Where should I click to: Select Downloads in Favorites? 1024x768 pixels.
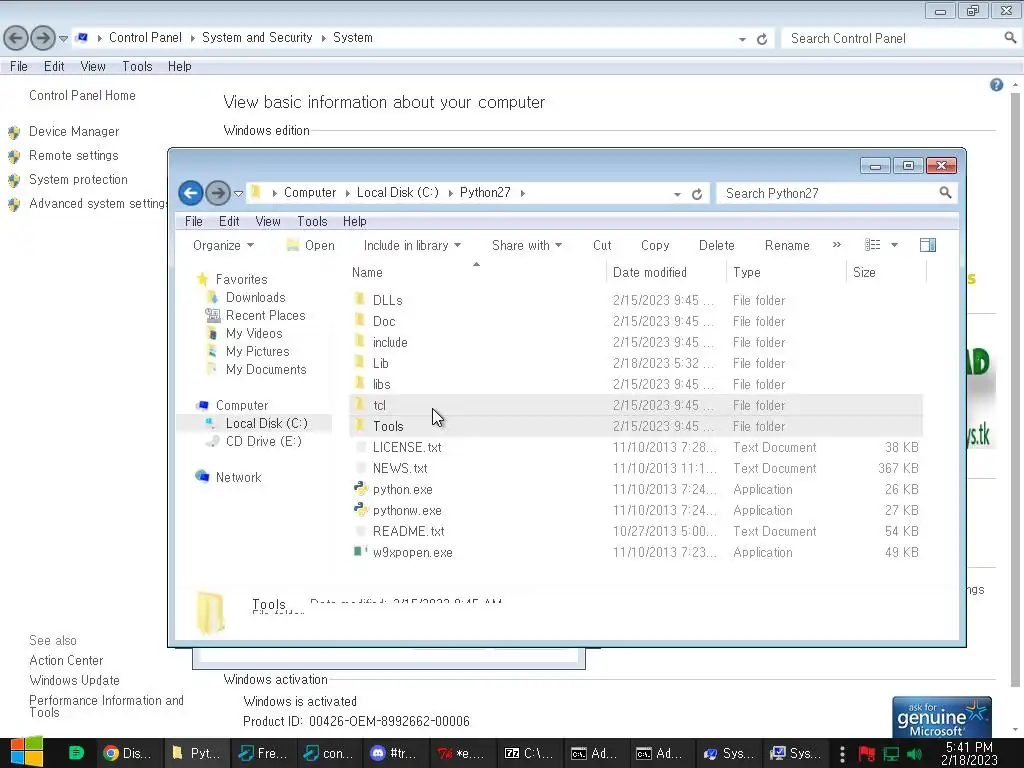click(x=255, y=297)
